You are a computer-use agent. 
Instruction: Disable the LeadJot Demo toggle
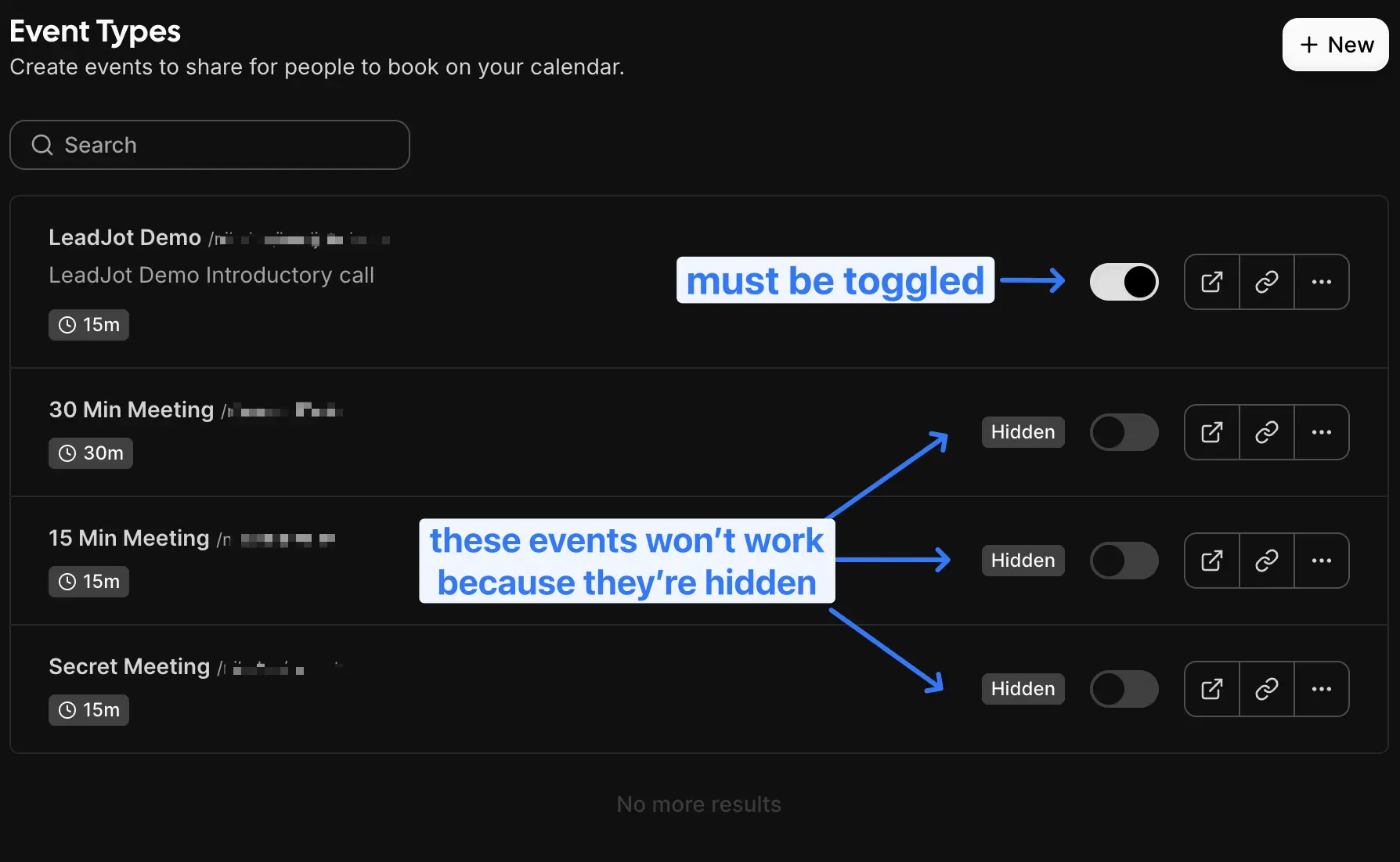click(1124, 282)
